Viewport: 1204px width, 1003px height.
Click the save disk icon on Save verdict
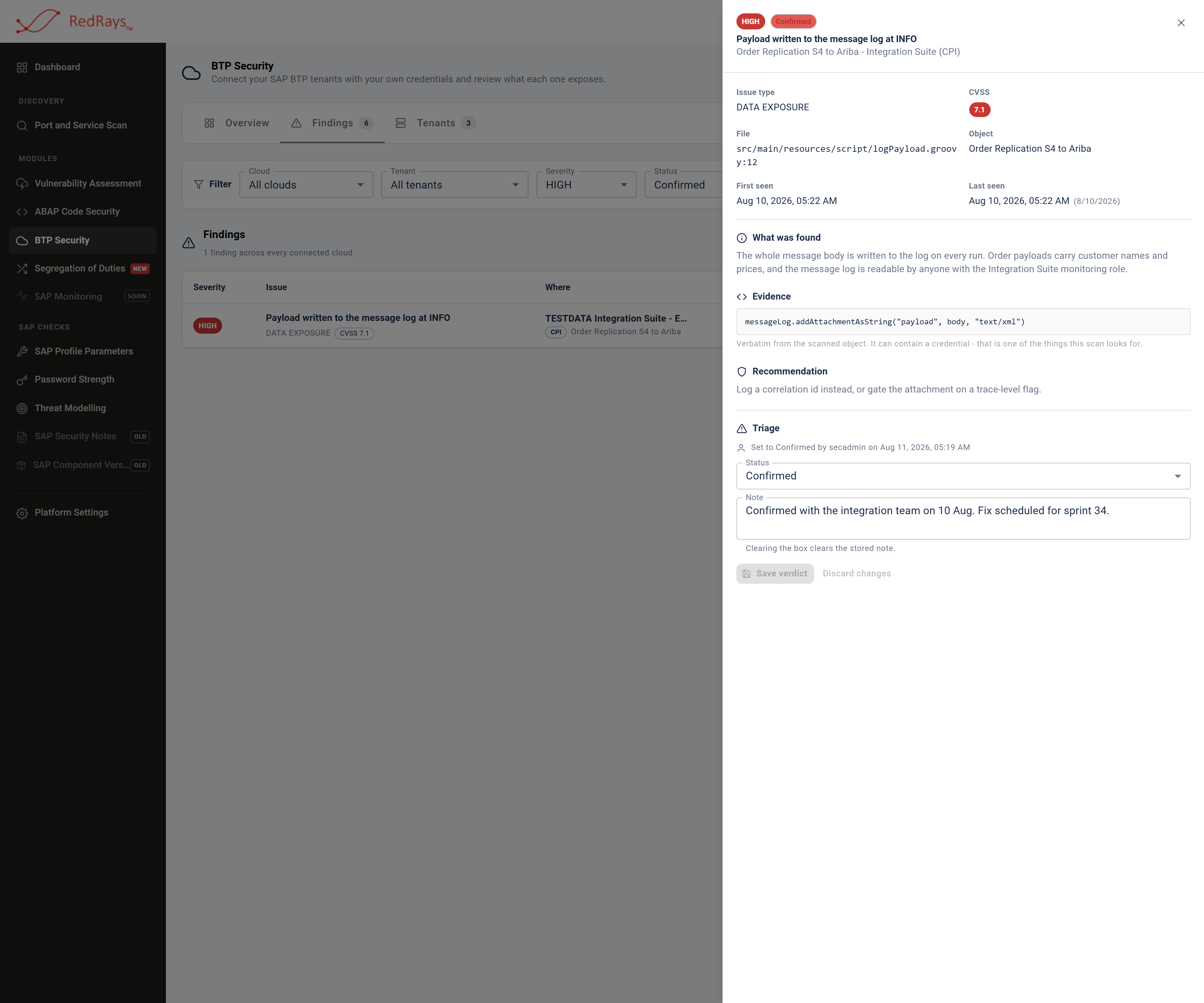746,574
